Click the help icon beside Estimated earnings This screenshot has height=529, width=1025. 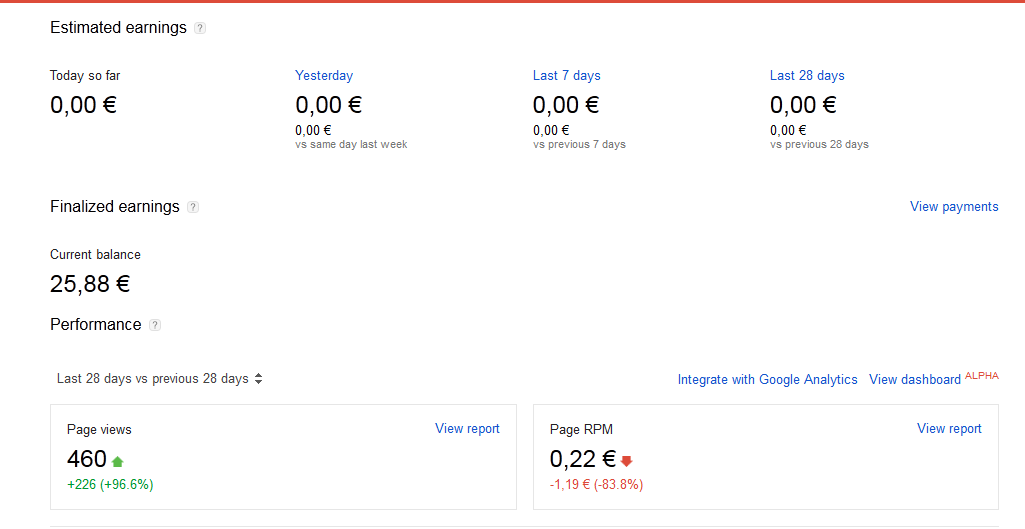click(200, 28)
